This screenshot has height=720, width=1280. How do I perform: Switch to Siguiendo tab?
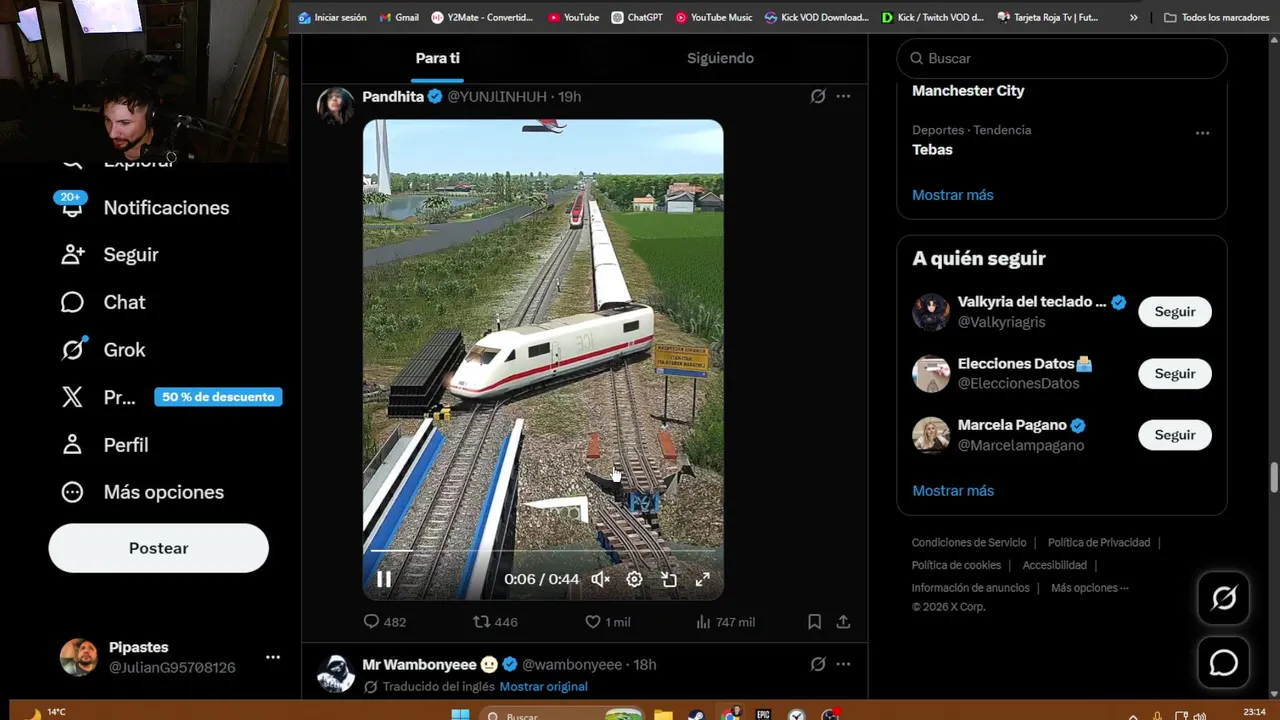[720, 58]
